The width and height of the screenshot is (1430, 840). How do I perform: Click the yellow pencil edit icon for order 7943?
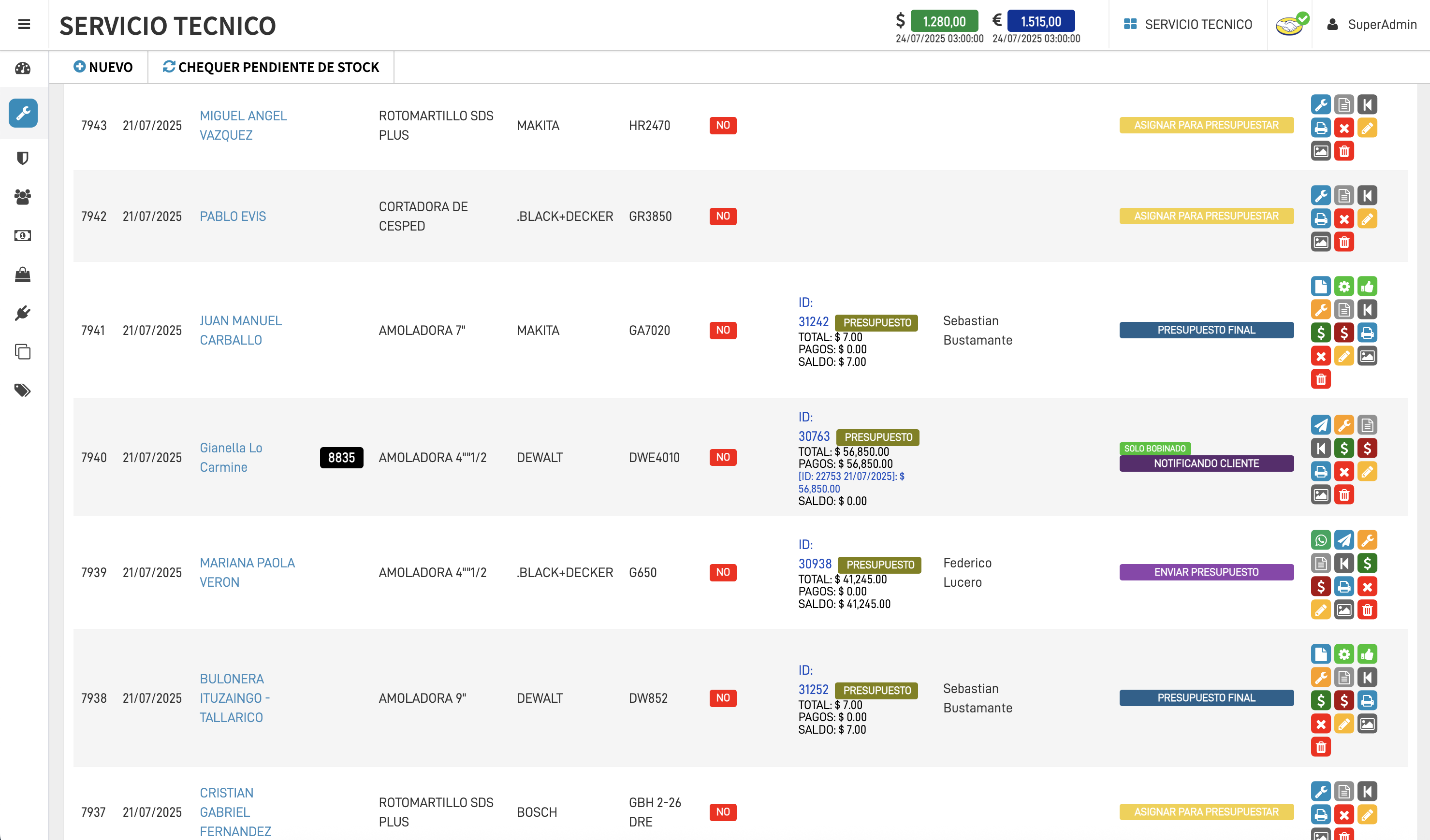(x=1367, y=128)
